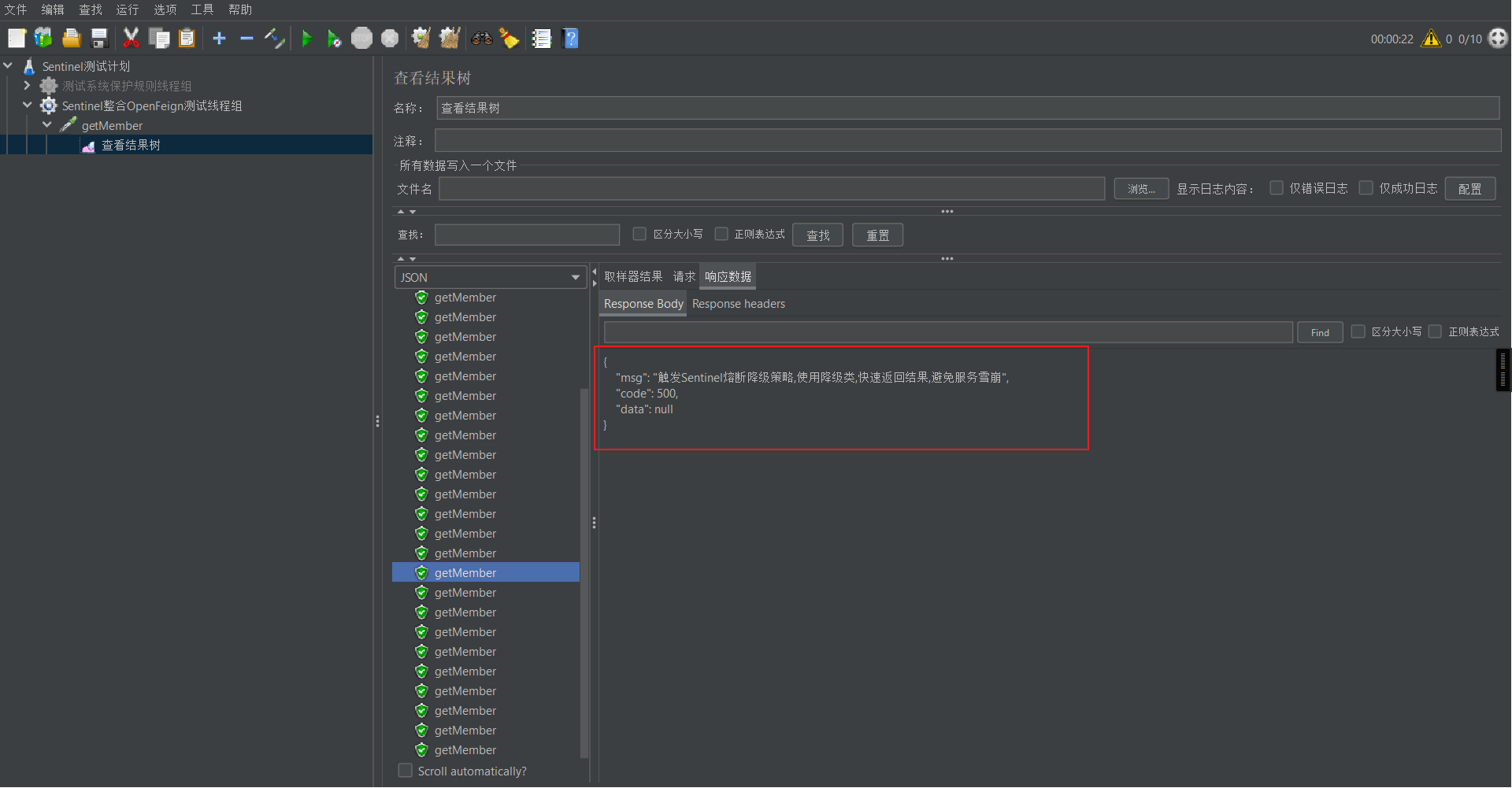Open the blue Help book icon

pos(571,39)
